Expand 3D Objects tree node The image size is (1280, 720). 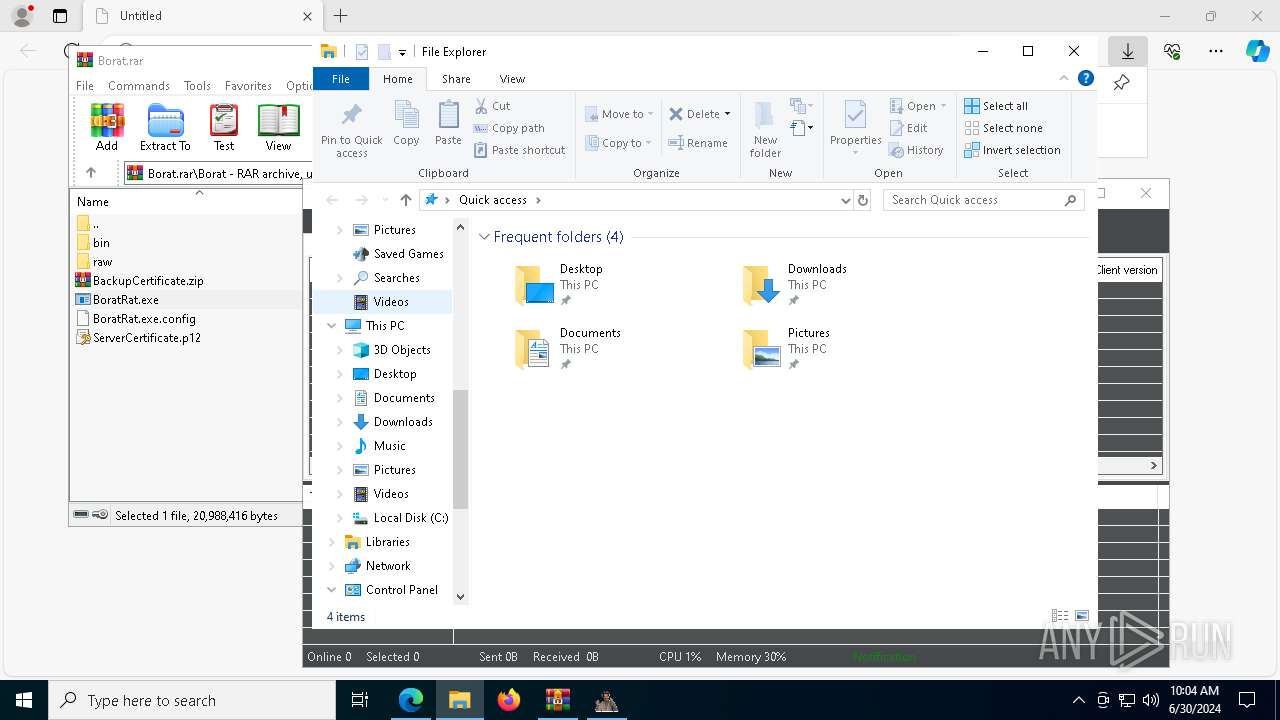pyautogui.click(x=340, y=350)
